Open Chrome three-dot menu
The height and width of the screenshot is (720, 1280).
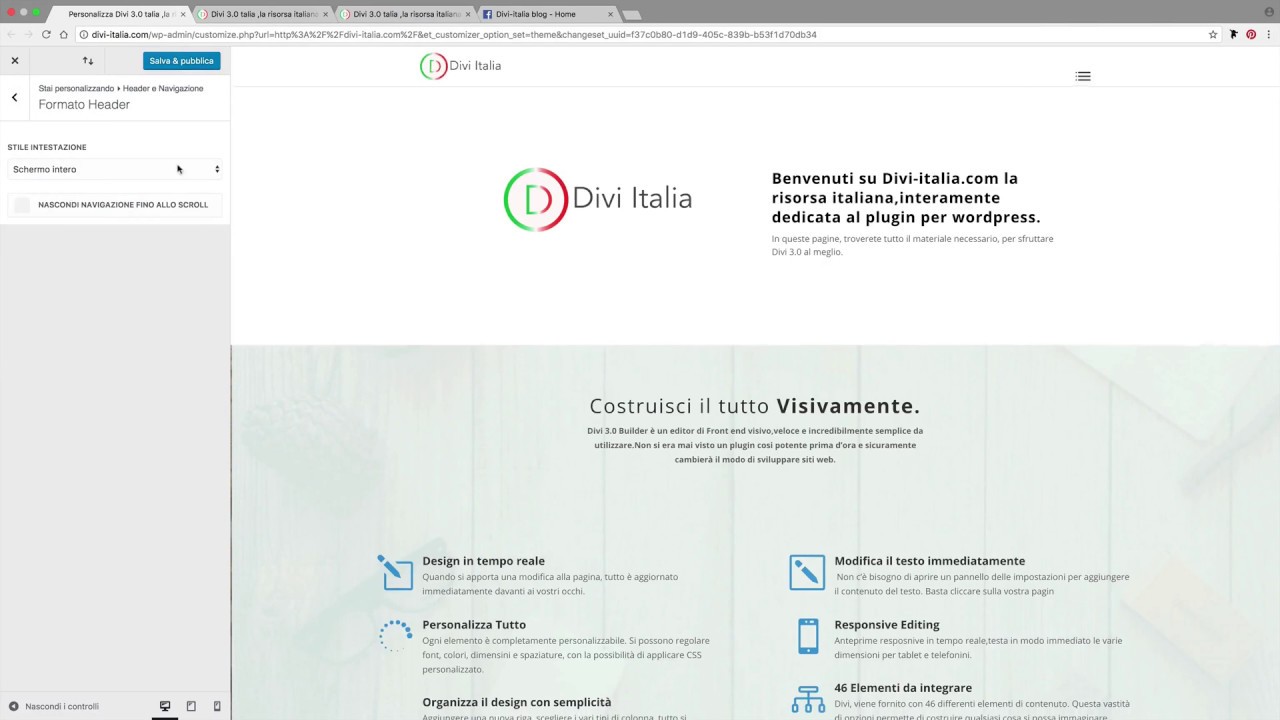pos(1269,34)
